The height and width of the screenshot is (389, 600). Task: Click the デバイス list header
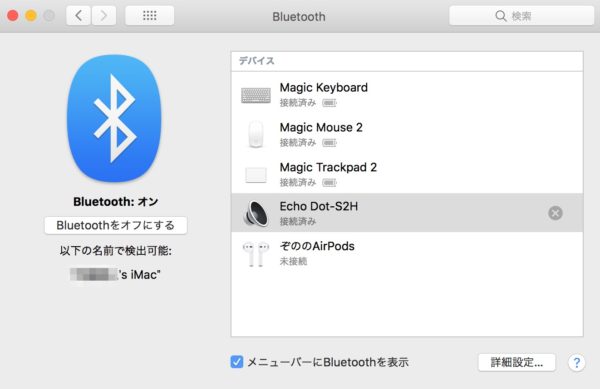point(257,61)
